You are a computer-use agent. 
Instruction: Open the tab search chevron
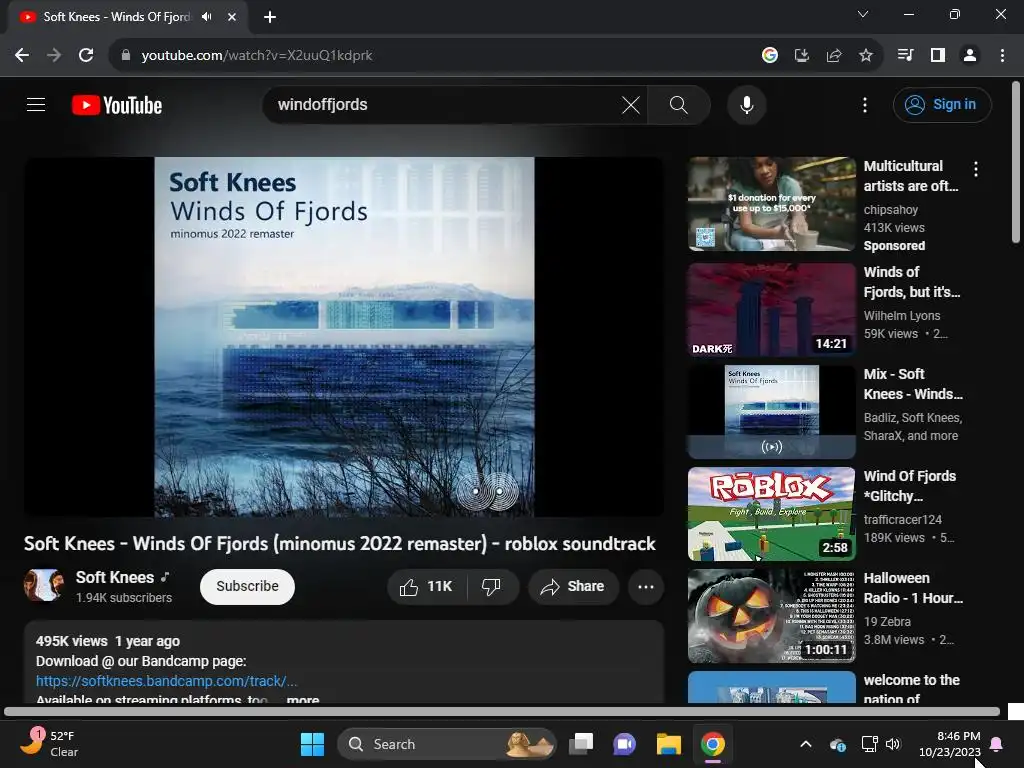[x=863, y=14]
